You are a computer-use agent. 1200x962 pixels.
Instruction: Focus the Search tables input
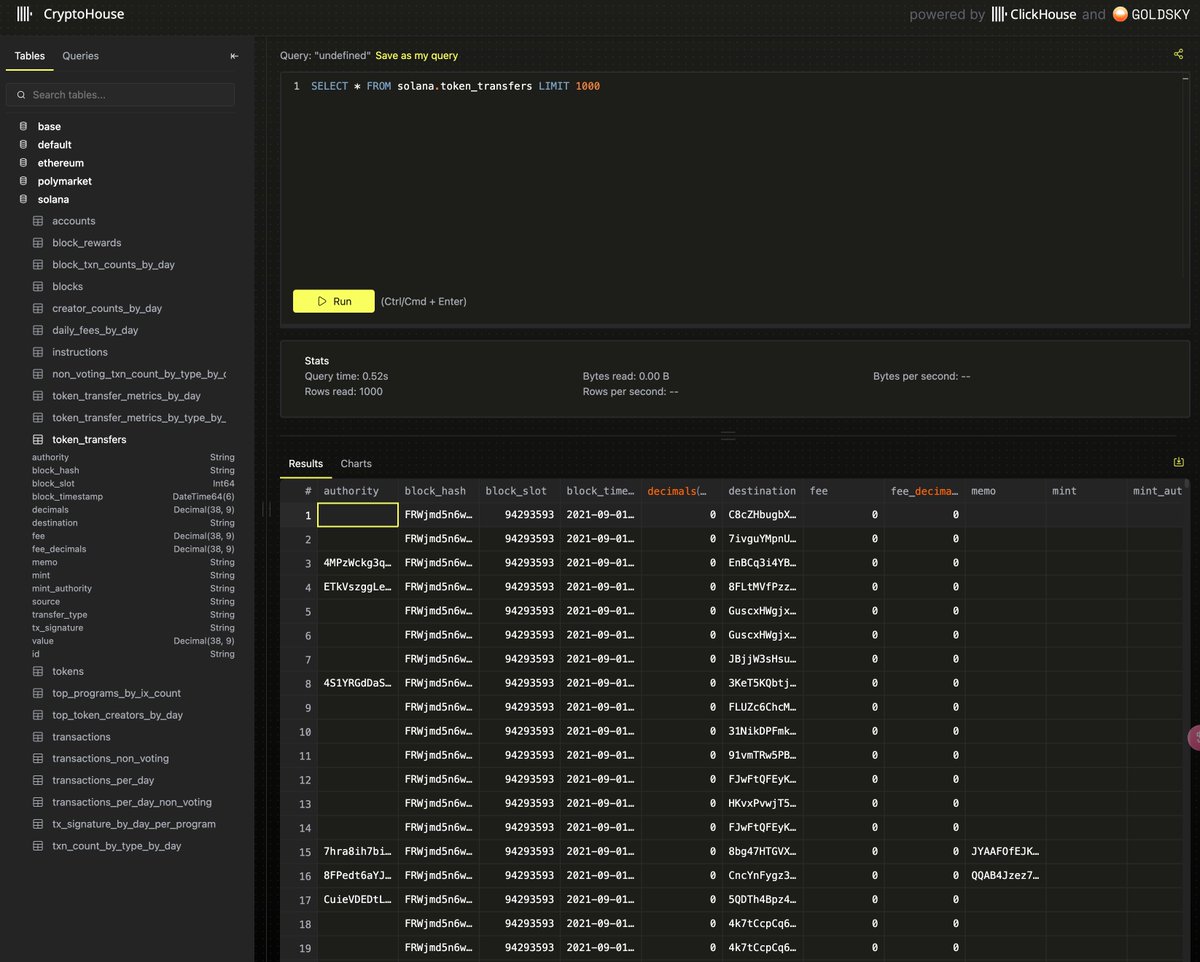click(x=120, y=95)
